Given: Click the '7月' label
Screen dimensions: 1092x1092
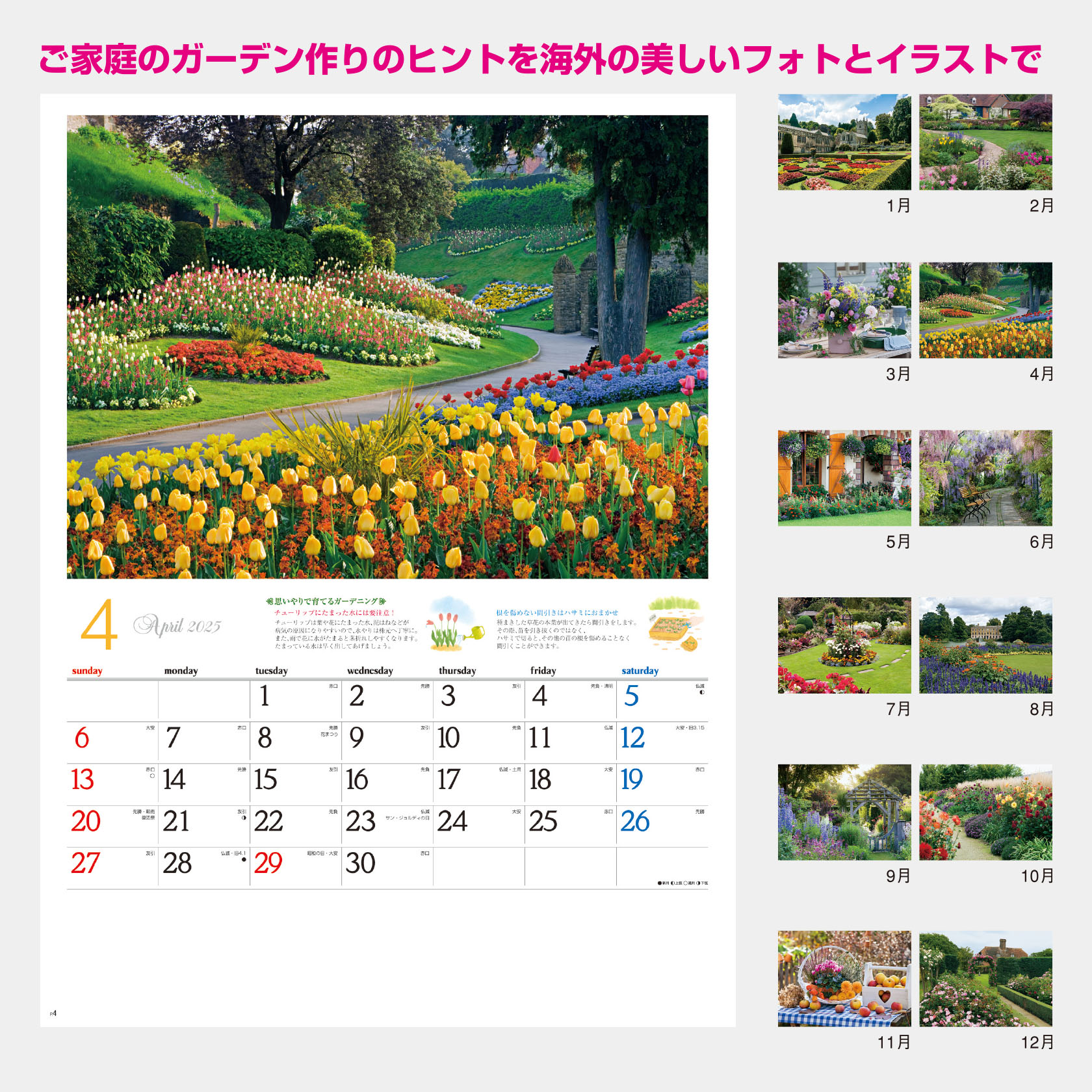Looking at the screenshot, I should pyautogui.click(x=898, y=708).
